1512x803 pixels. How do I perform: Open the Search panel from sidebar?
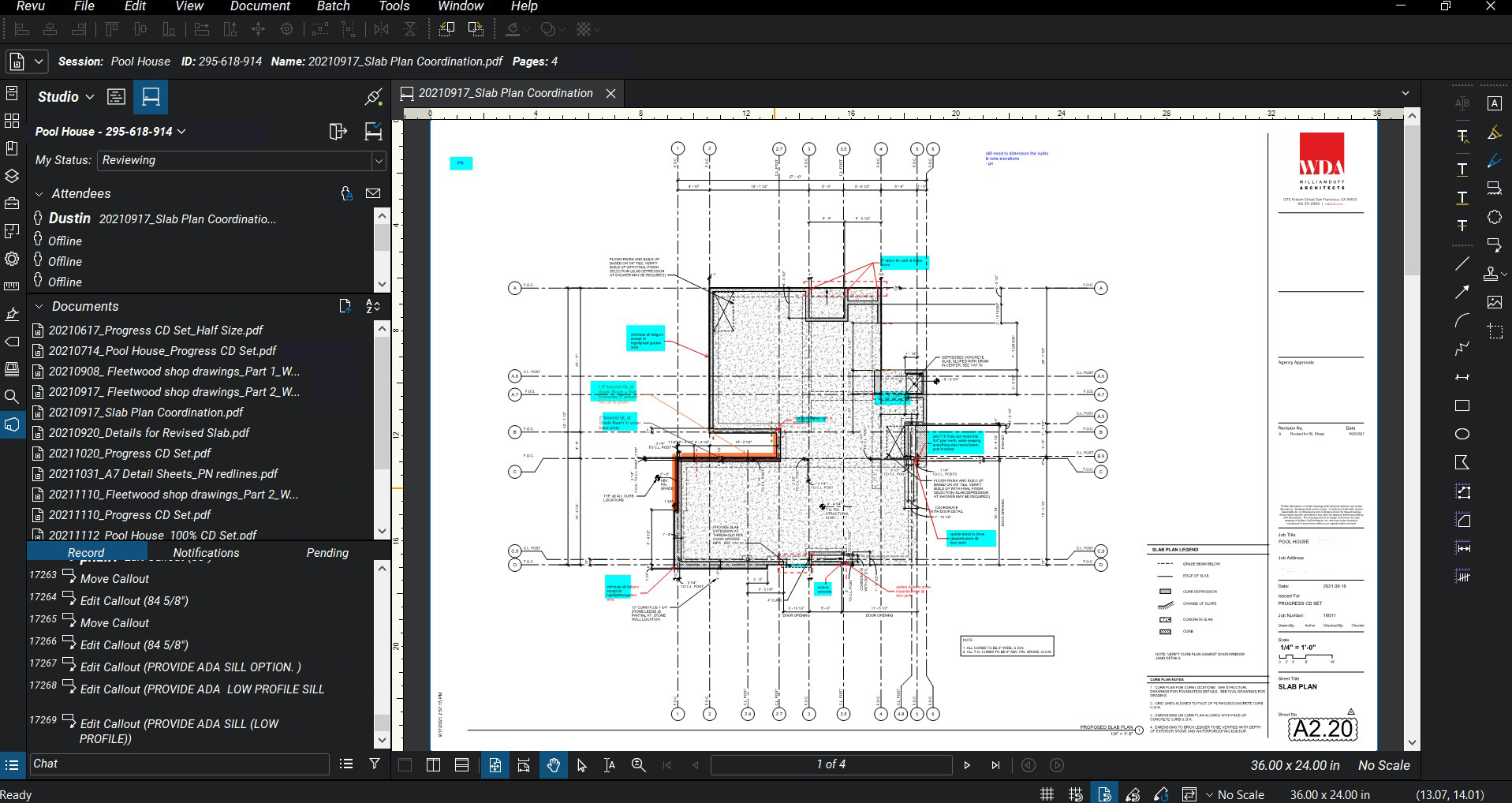pos(12,397)
